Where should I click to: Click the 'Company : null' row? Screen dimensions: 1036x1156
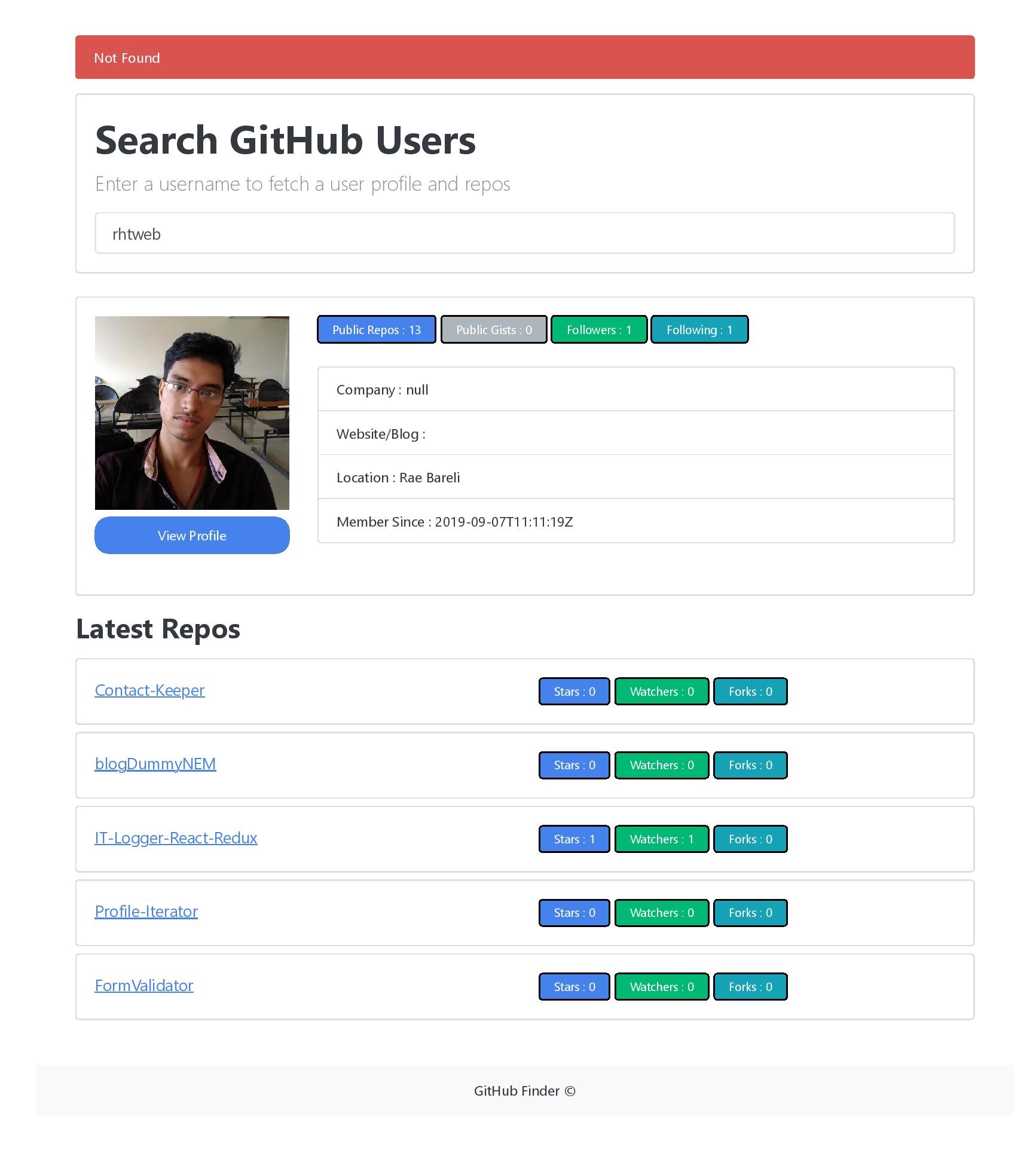(x=636, y=389)
